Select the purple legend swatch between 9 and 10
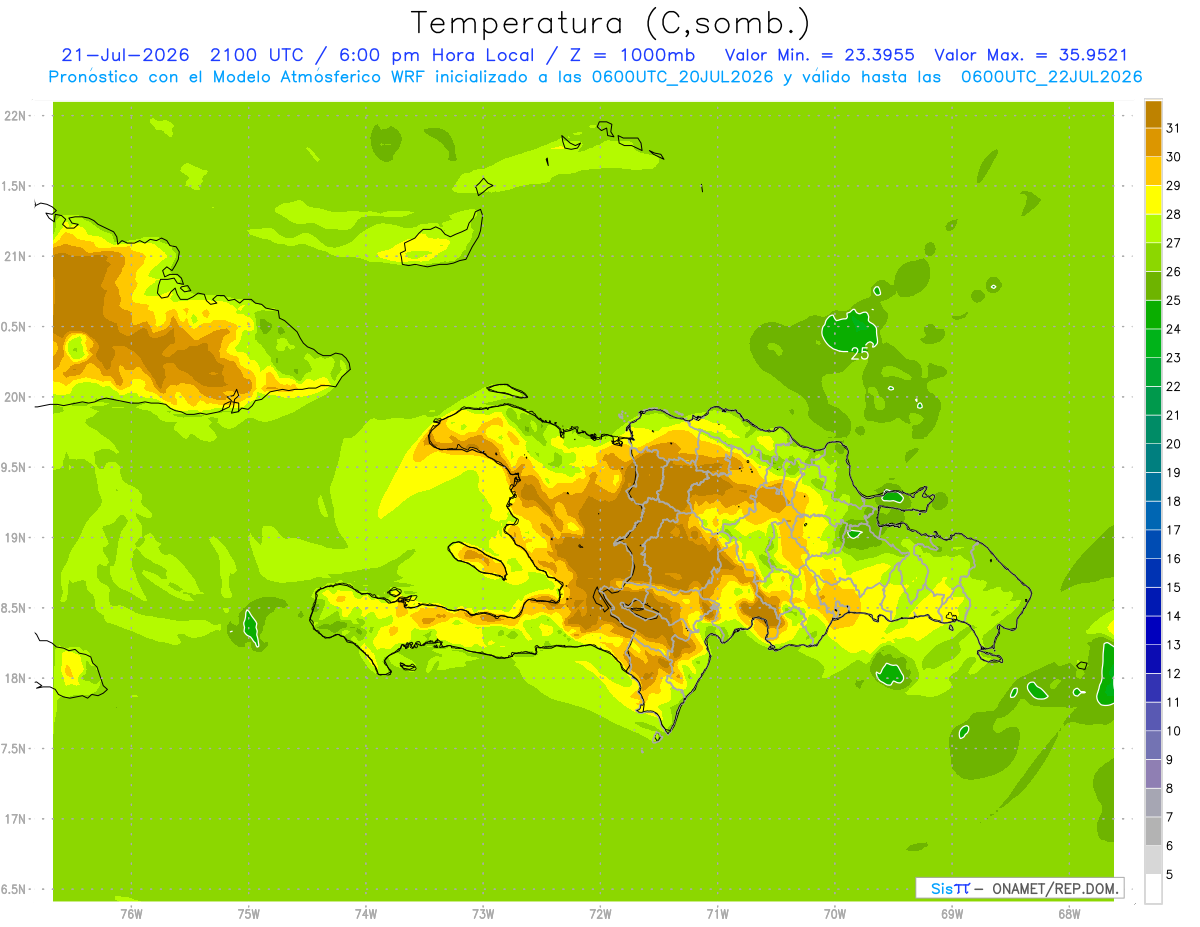The height and width of the screenshot is (927, 1200). click(x=1153, y=745)
